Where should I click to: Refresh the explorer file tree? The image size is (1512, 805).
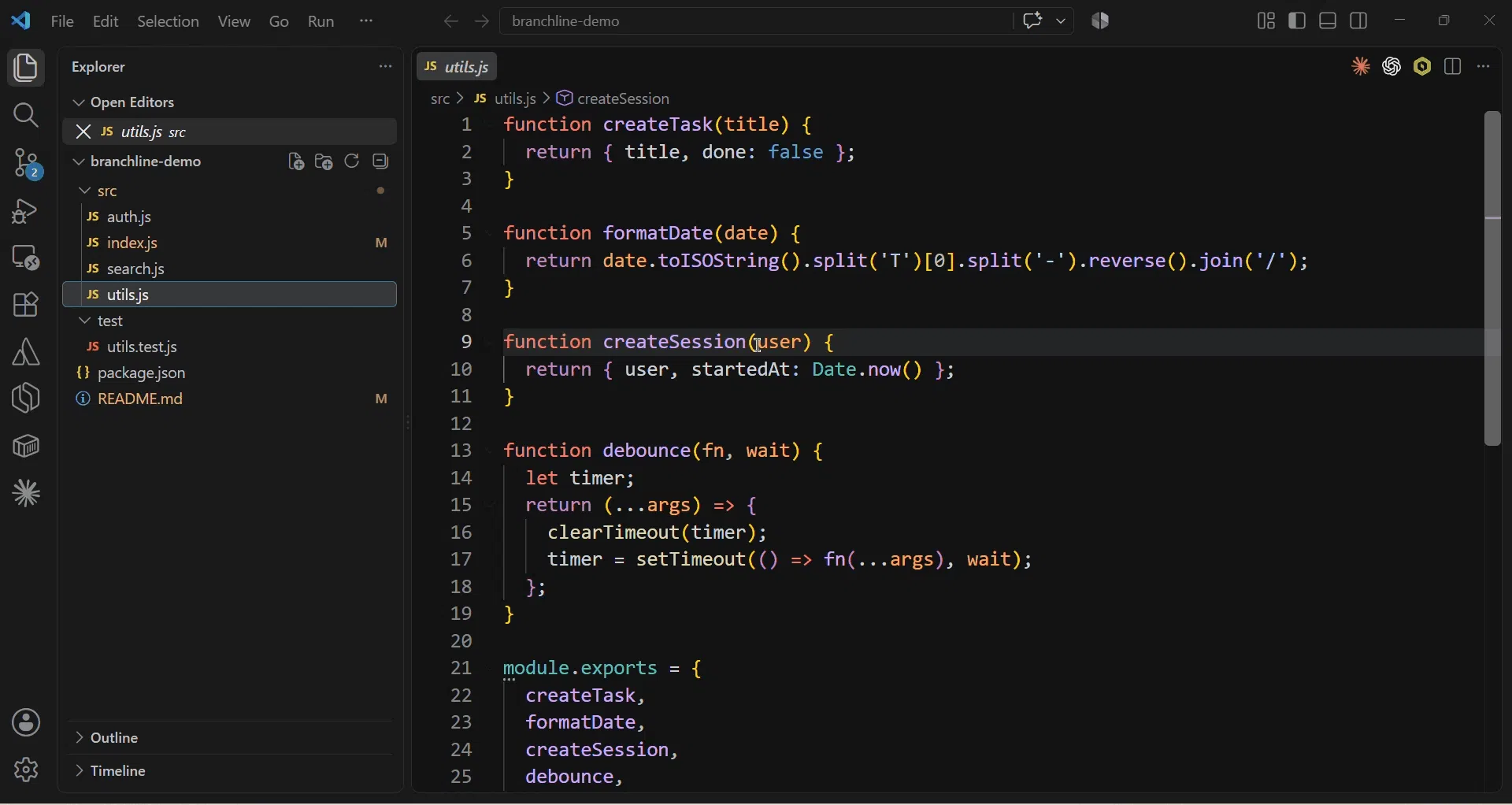(353, 161)
